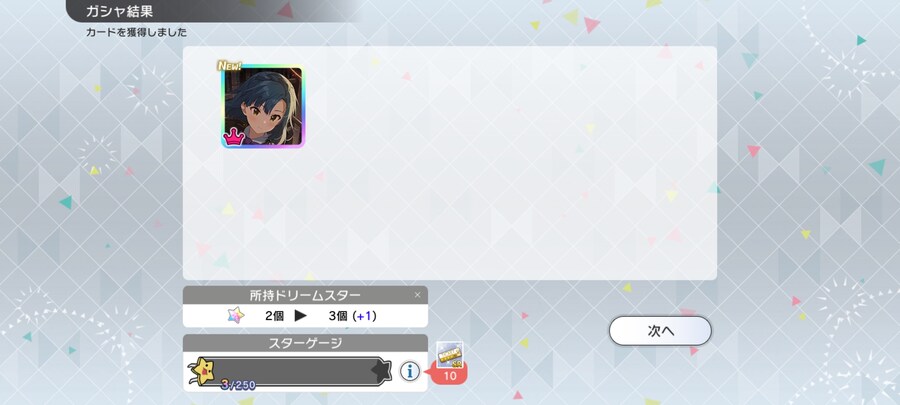
Task: Tap the rainbow dream star icon
Action: pyautogui.click(x=236, y=315)
